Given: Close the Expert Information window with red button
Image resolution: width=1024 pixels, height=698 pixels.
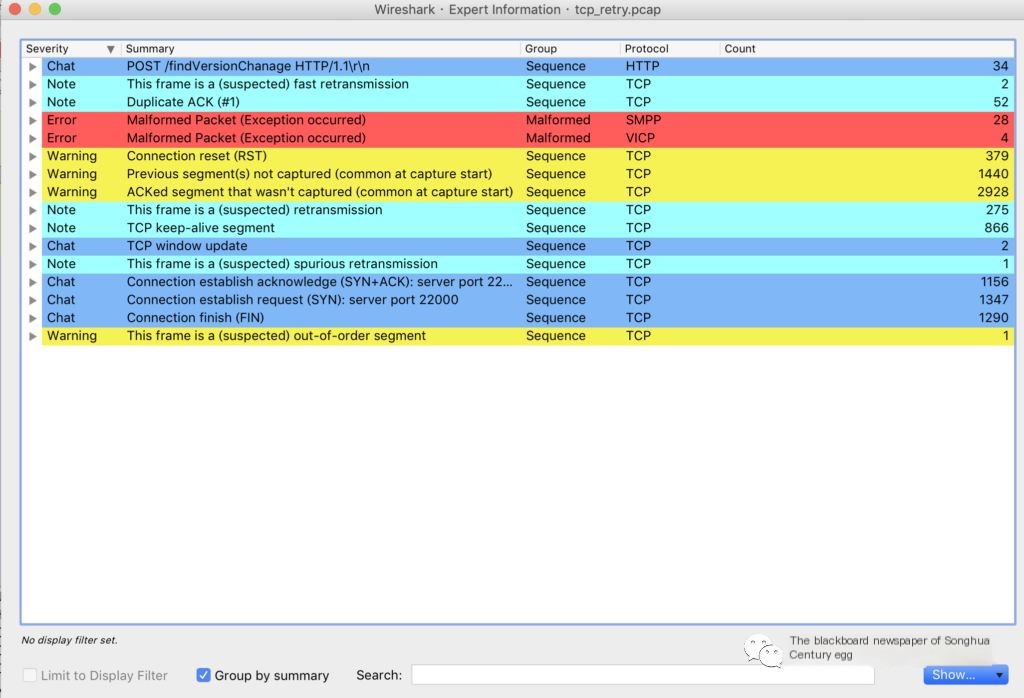Looking at the screenshot, I should pos(14,9).
